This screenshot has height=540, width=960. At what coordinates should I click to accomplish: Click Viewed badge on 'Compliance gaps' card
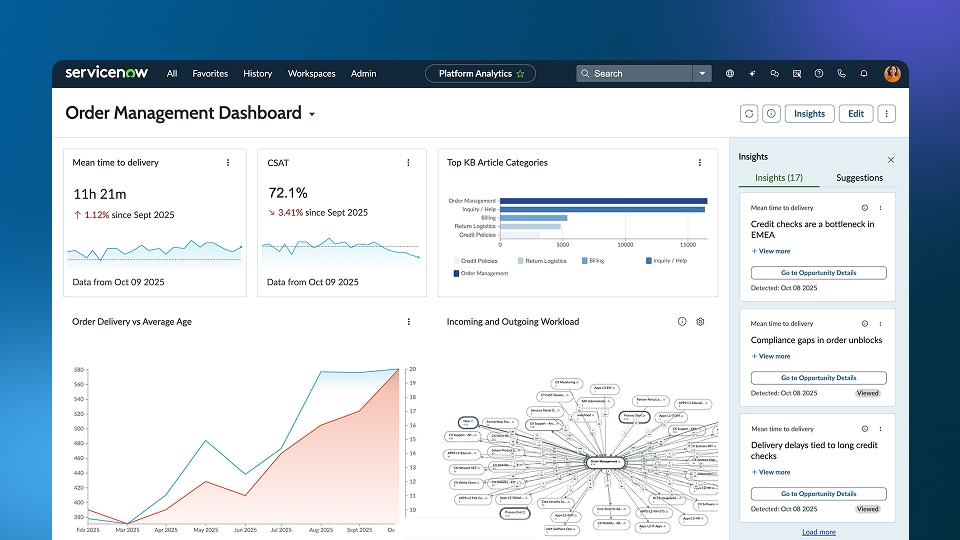[868, 393]
